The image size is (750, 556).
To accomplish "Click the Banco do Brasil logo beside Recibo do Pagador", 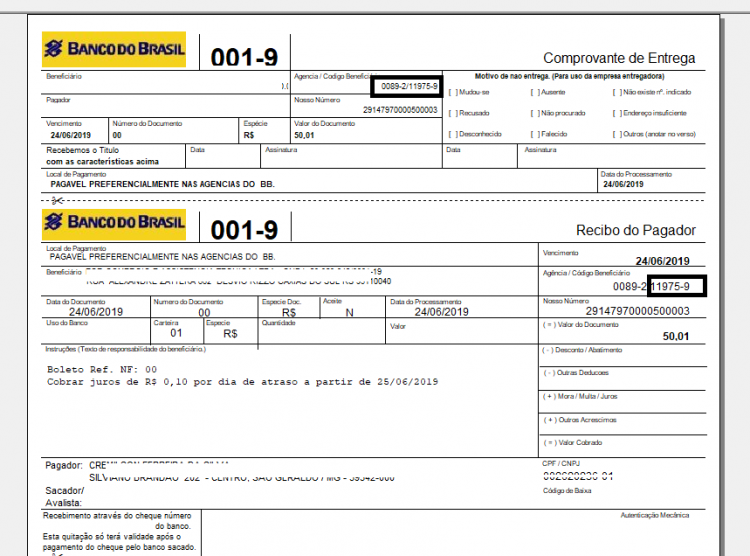I will pos(114,224).
